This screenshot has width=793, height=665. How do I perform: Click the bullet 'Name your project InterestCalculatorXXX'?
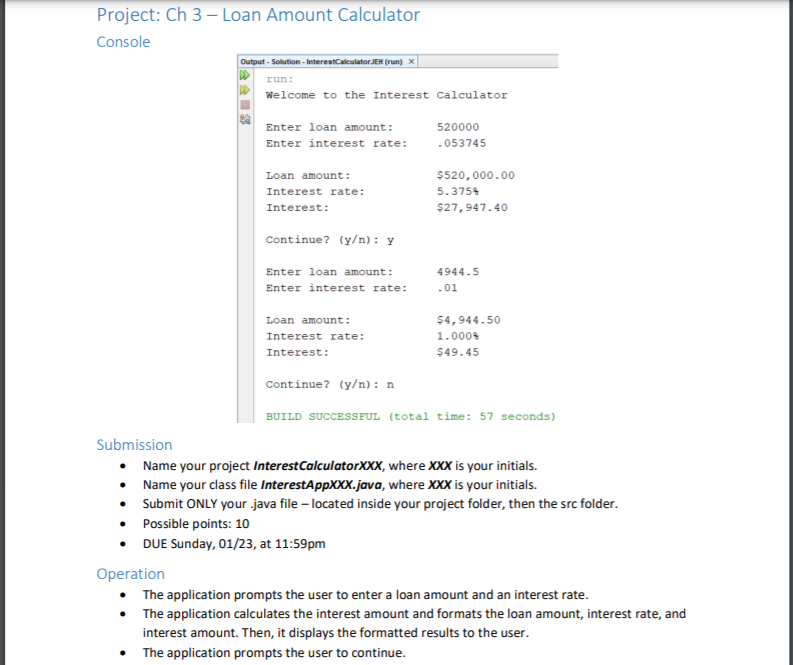pos(340,466)
